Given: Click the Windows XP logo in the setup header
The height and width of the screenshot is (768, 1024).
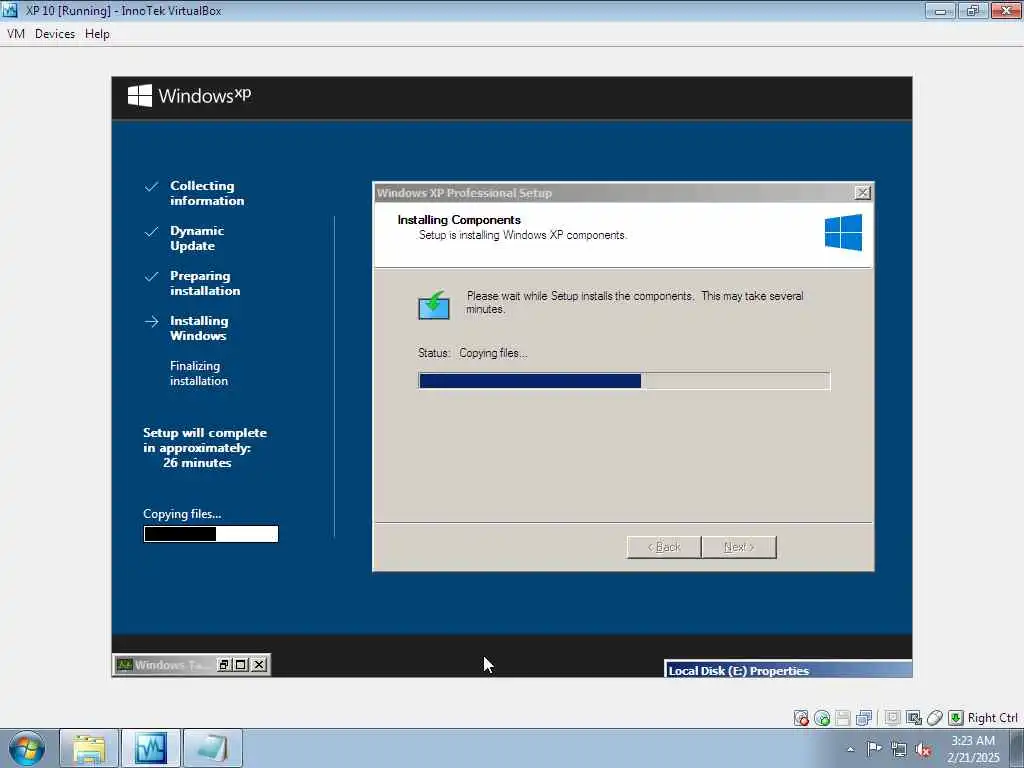Looking at the screenshot, I should click(x=189, y=96).
